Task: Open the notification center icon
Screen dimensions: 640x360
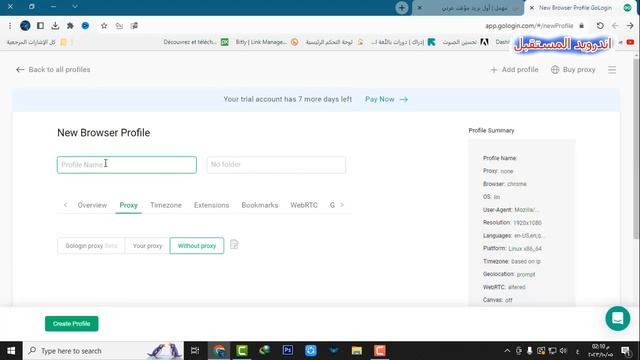Action: coord(625,351)
